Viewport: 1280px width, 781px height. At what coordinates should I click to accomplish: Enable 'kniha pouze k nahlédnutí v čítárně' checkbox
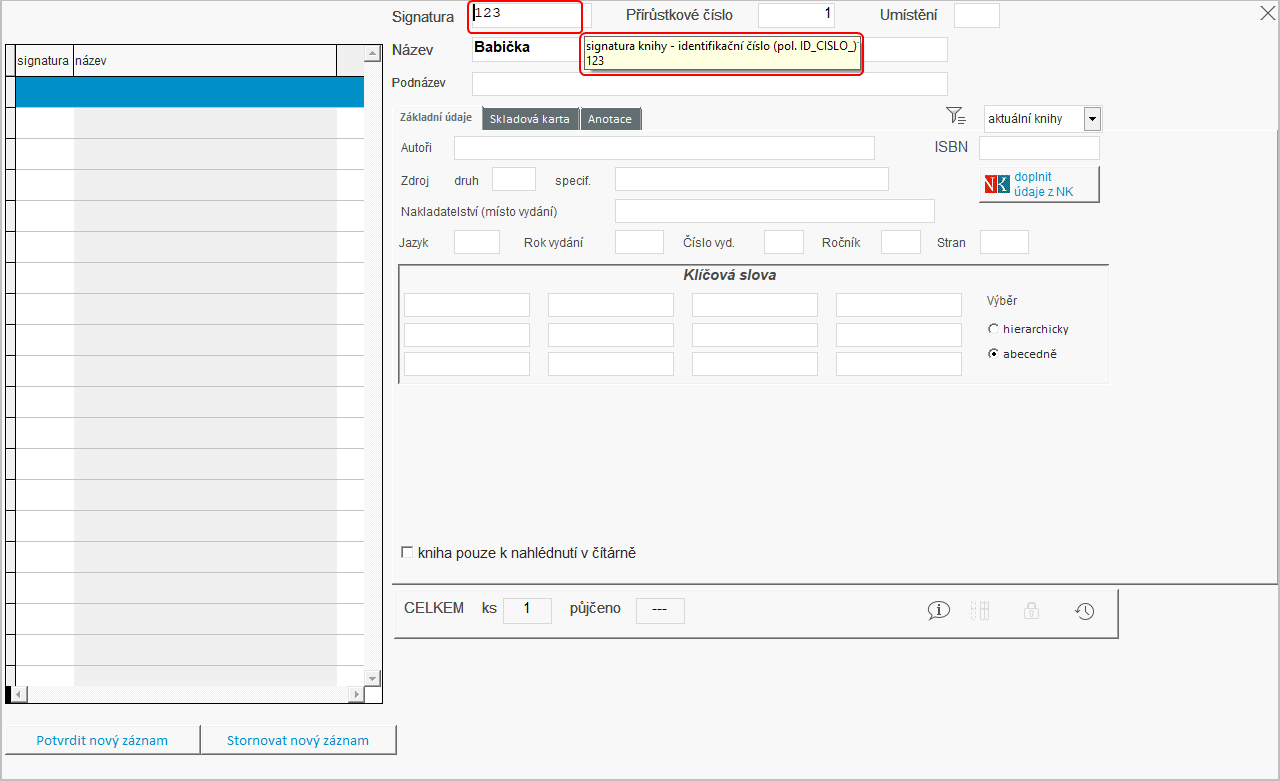[407, 552]
